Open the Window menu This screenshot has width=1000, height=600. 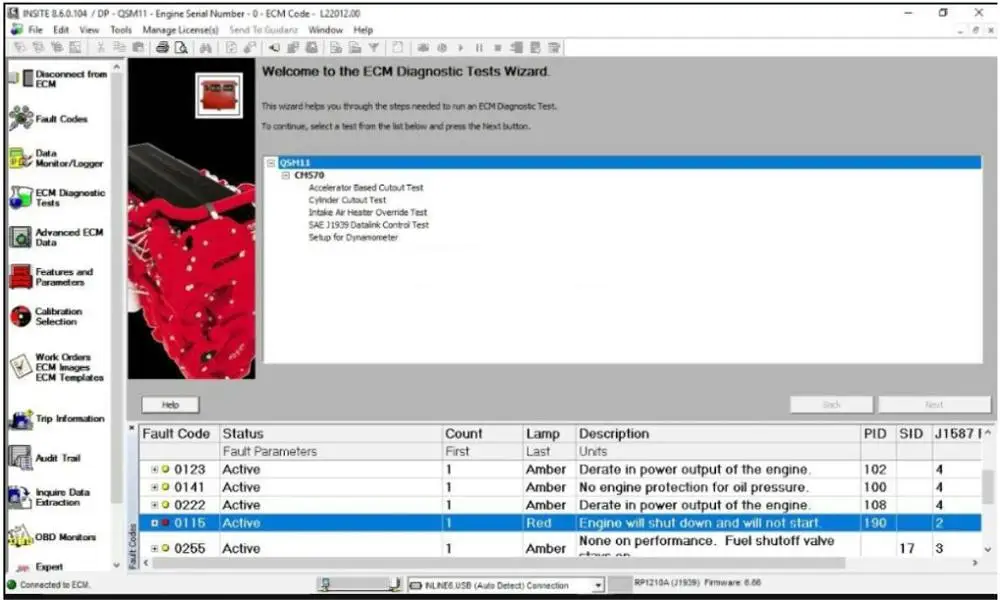coord(325,30)
